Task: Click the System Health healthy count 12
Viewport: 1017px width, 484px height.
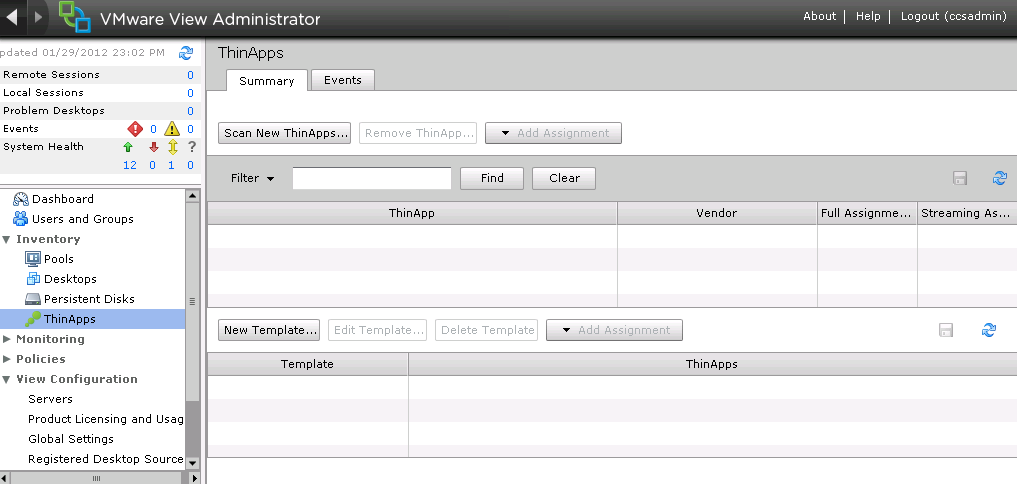Action: click(x=130, y=165)
